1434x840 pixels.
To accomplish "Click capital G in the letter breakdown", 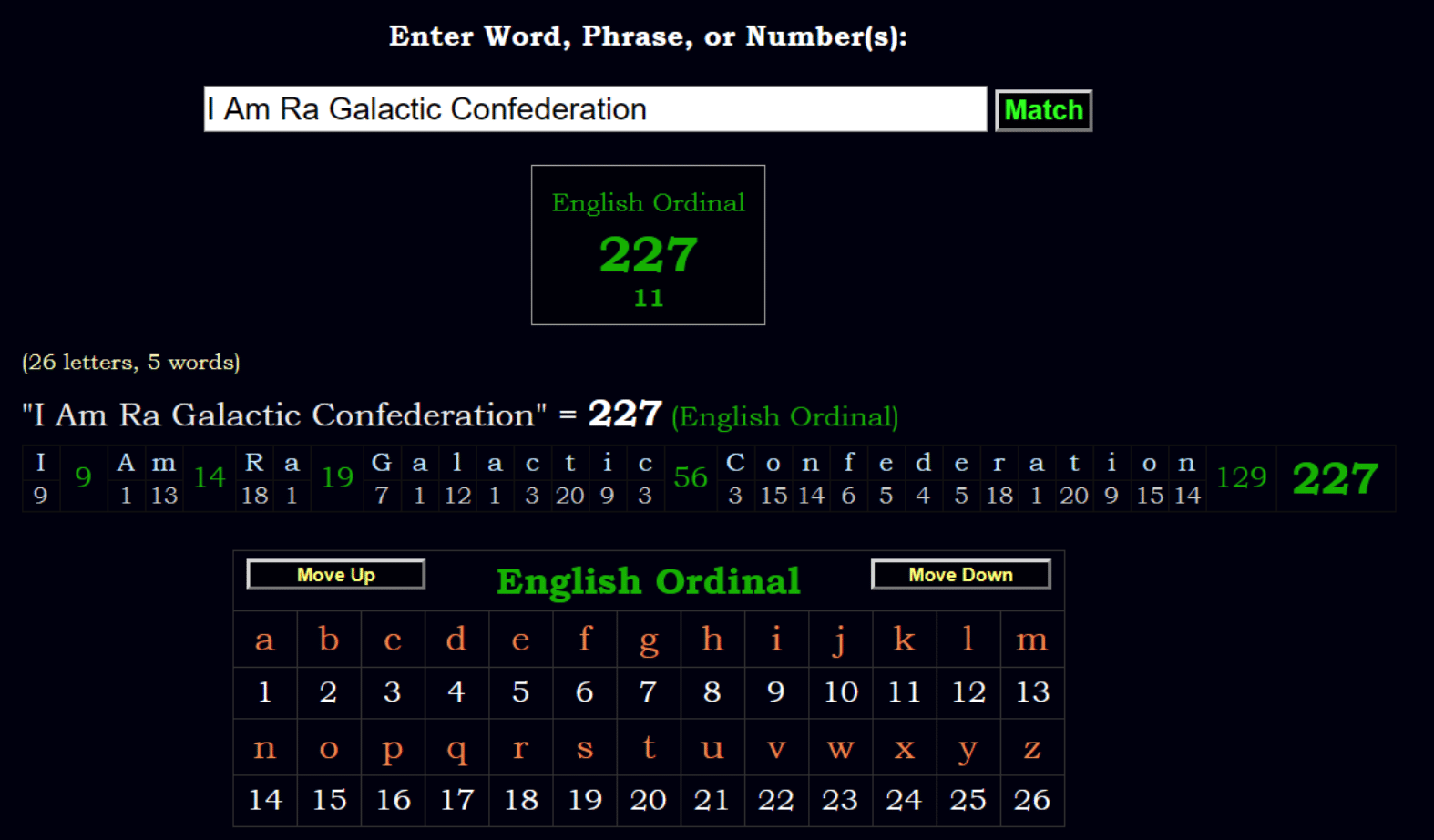I will (x=381, y=463).
